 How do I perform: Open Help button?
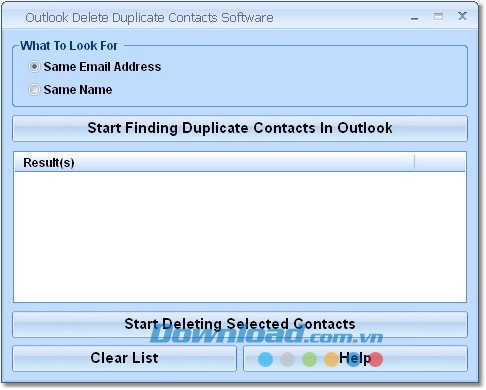pos(355,358)
